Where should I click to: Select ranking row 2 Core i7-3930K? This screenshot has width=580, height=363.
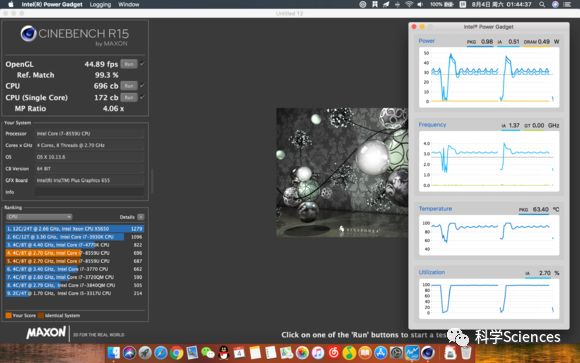click(x=74, y=237)
